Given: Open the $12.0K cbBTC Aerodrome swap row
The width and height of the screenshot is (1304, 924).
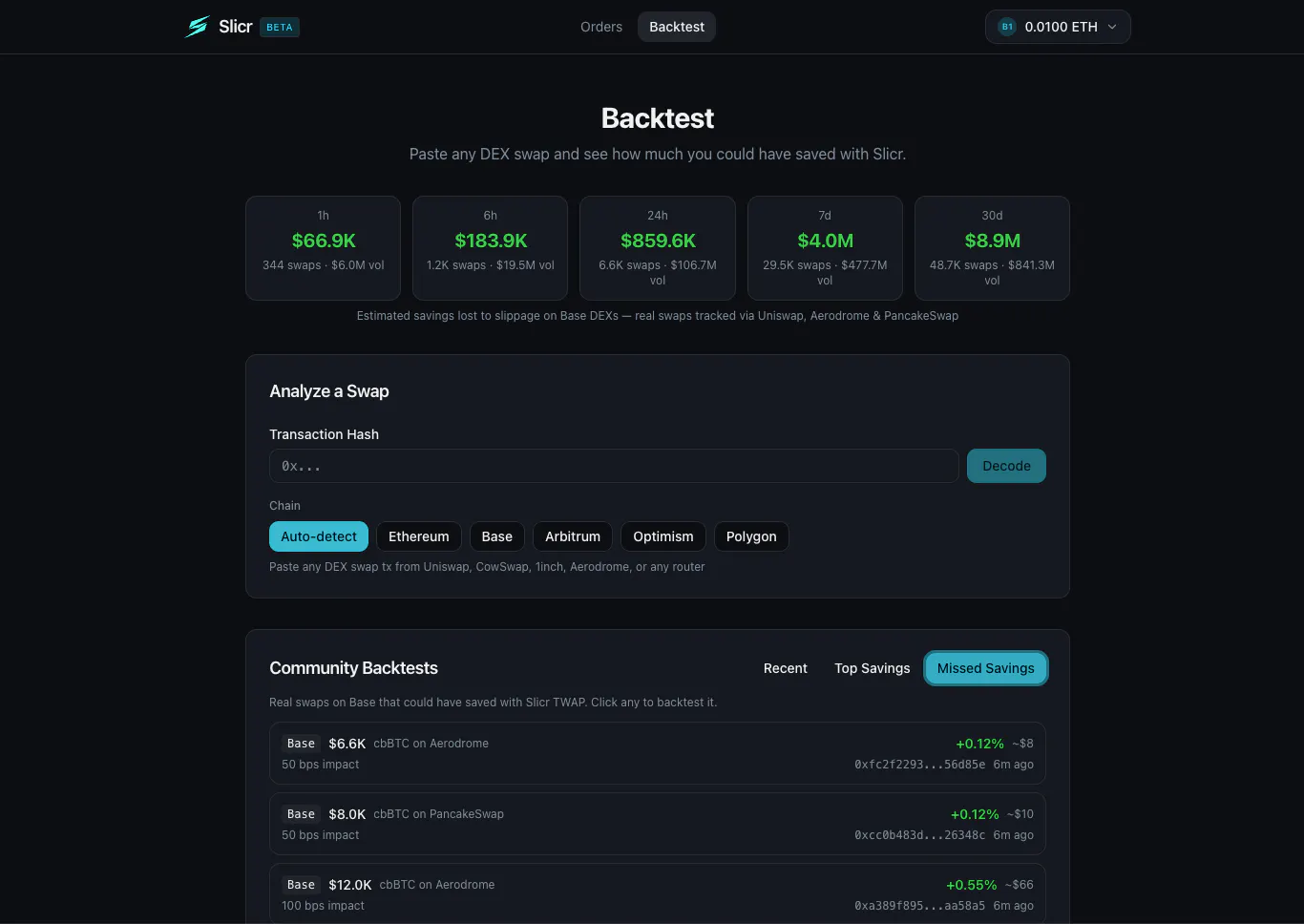Looking at the screenshot, I should pyautogui.click(x=658, y=894).
